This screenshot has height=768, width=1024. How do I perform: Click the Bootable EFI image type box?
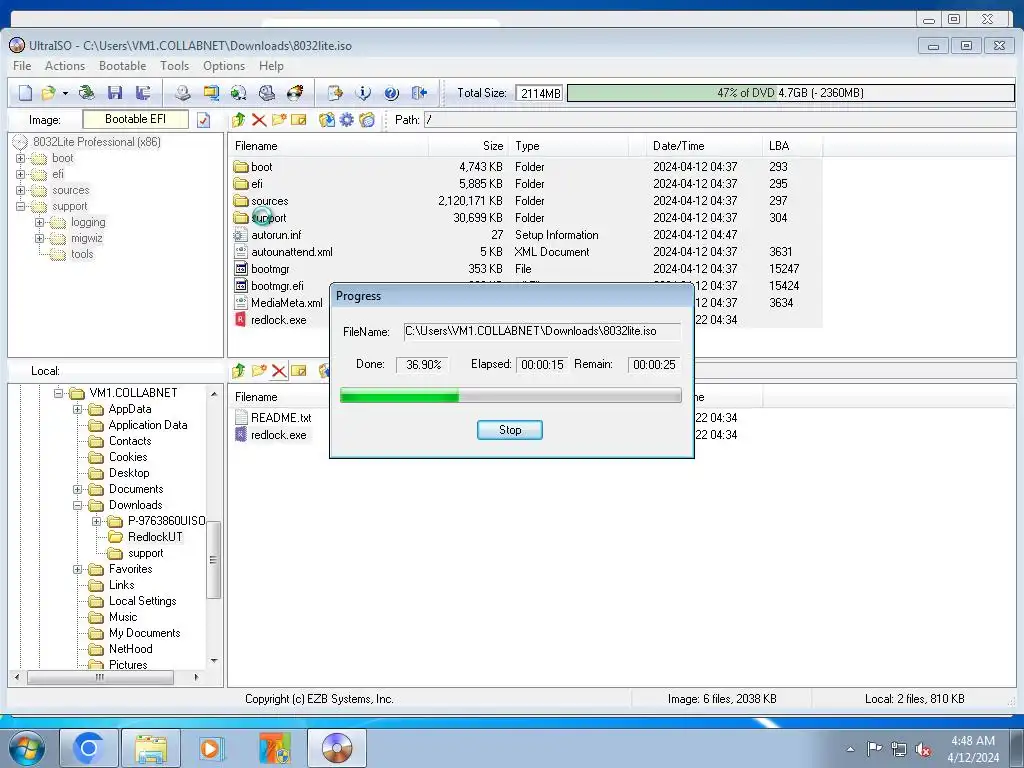coord(135,120)
